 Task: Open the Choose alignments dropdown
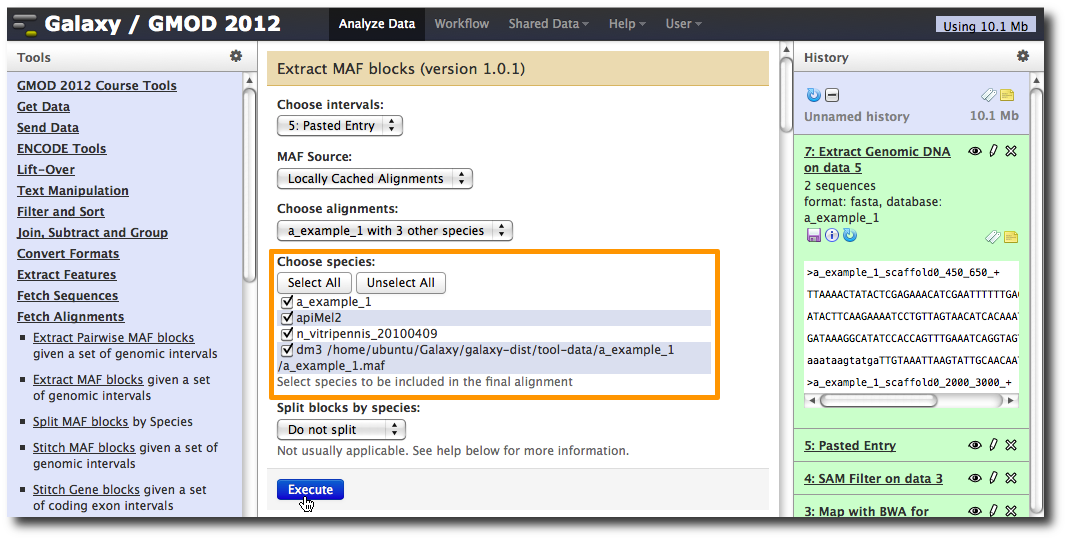395,231
